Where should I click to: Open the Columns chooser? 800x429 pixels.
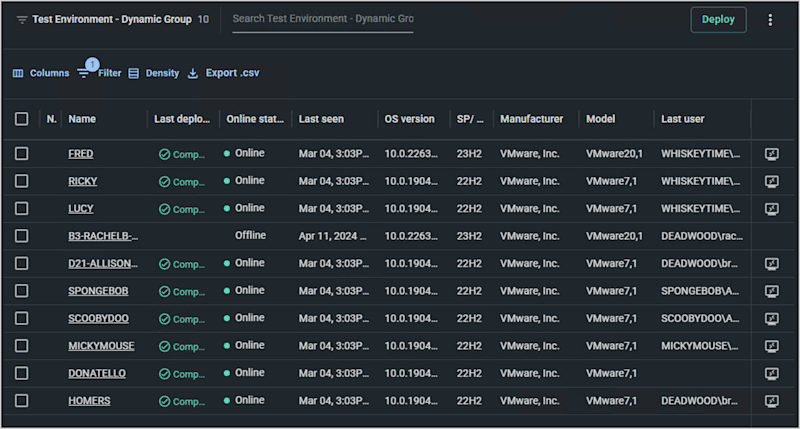41,73
